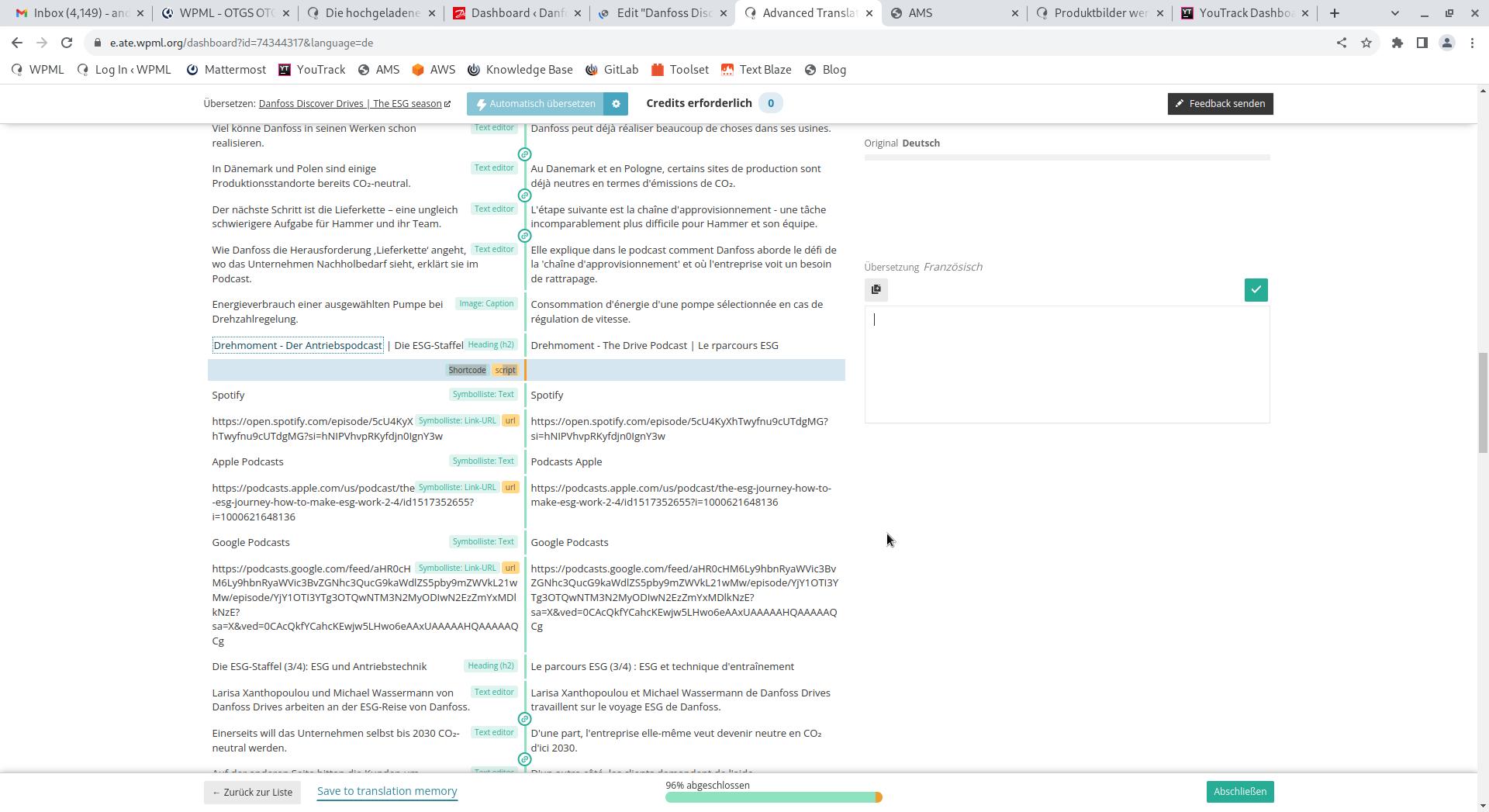Viewport: 1489px width, 812px height.
Task: Select 'Die ESG-Staffel (3/4)' heading segment
Action: (x=319, y=666)
